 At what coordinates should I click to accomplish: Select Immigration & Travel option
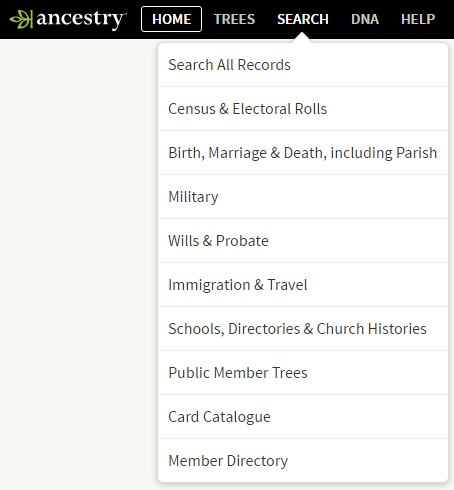(x=303, y=285)
